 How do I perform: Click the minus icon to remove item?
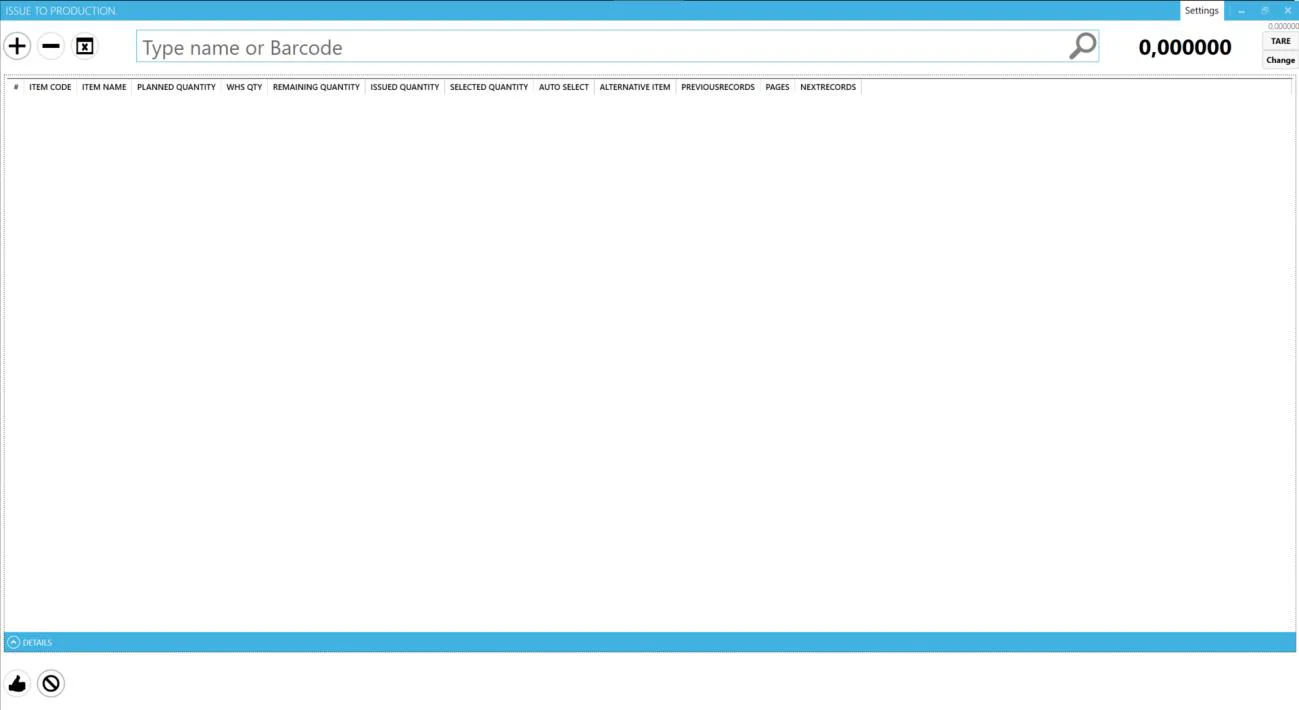coord(51,46)
